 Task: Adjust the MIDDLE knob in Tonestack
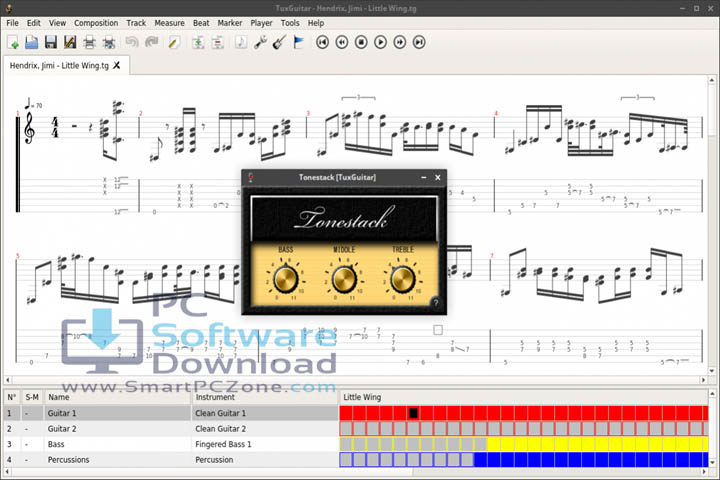[x=344, y=279]
